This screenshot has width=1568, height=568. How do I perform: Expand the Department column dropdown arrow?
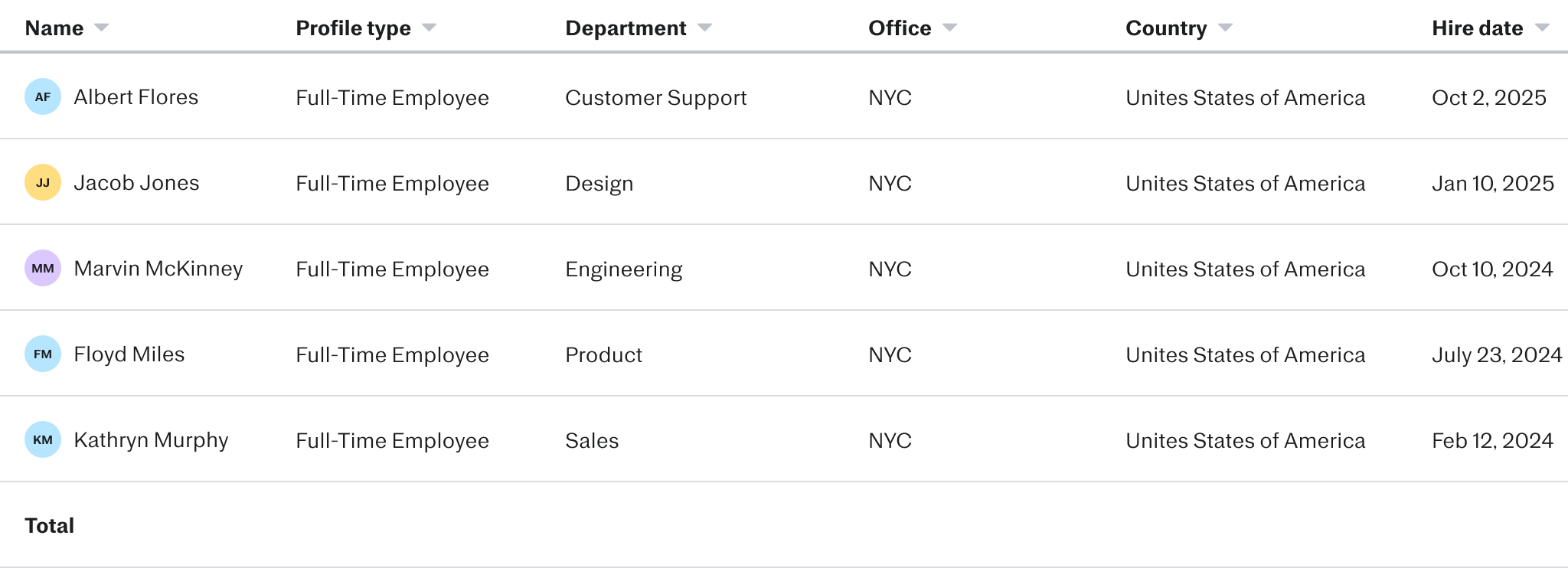click(704, 28)
